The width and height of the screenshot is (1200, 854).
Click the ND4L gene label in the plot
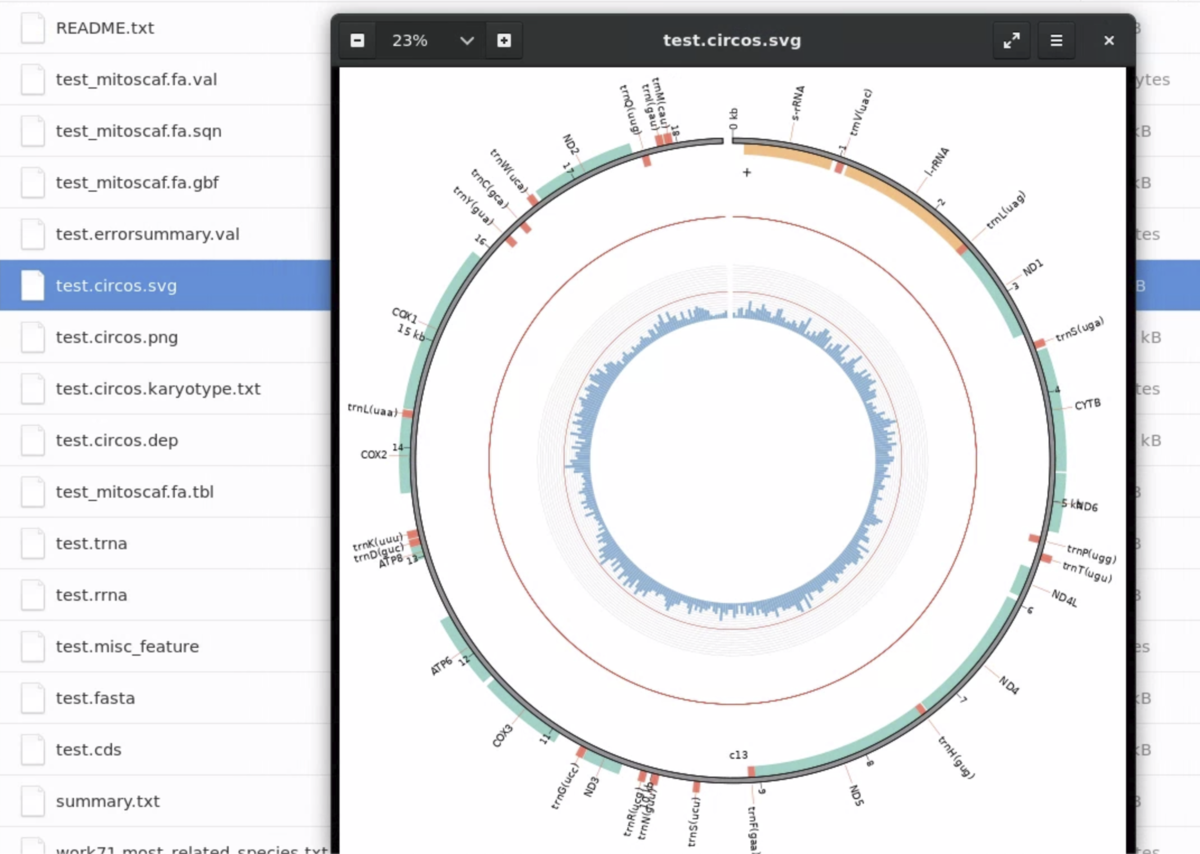click(1064, 597)
